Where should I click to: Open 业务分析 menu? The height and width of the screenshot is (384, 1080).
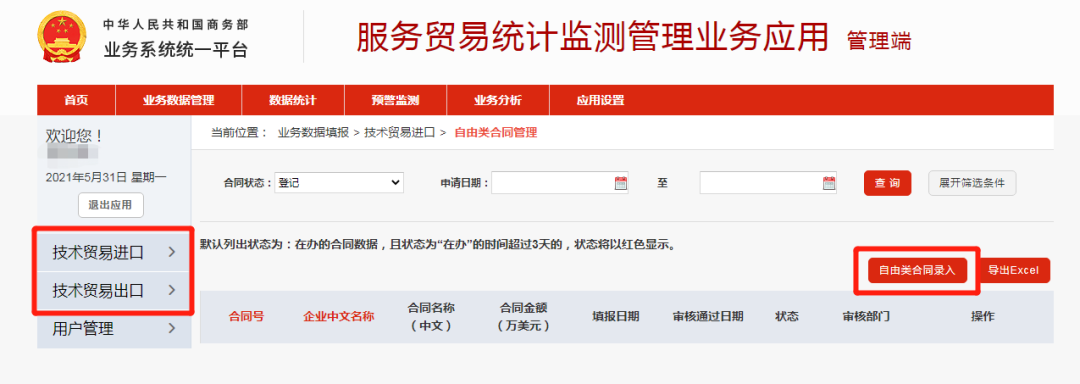497,100
